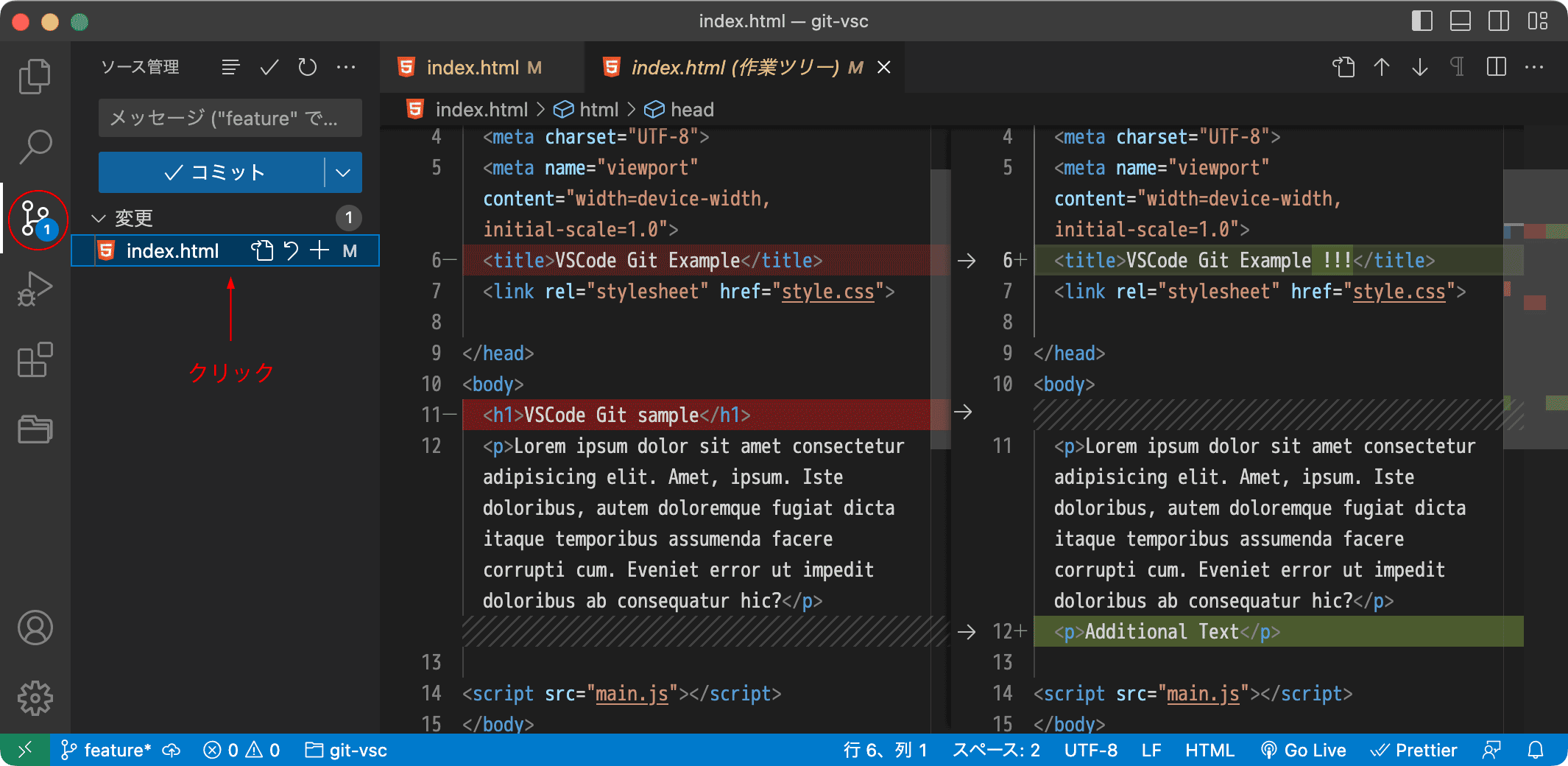1568x766 pixels.
Task: Change the LF end-of-line sequence
Action: [1151, 750]
